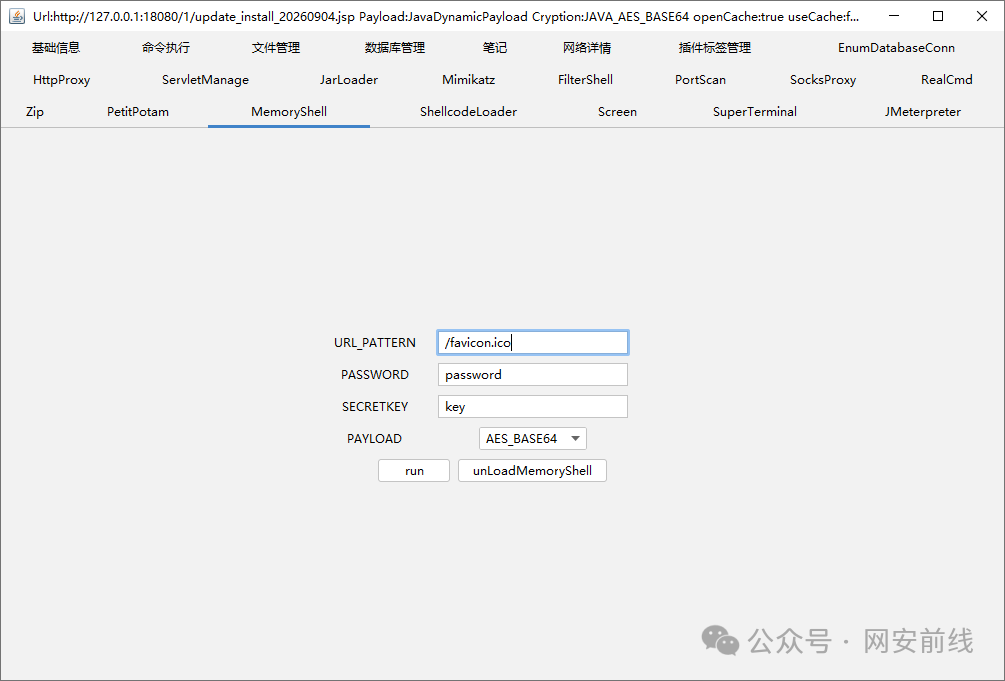
Task: Click into the PASSWORD text field
Action: 533,374
